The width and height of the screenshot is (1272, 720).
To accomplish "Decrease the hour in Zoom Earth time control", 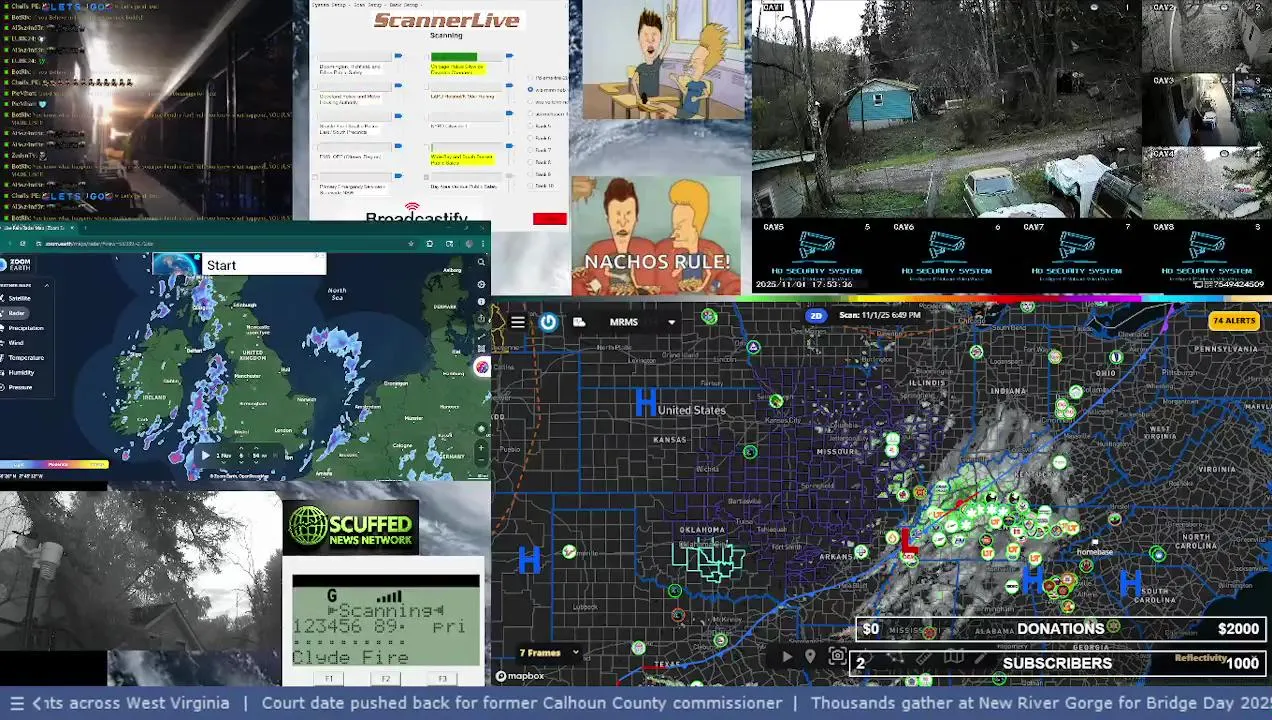I will [240, 462].
